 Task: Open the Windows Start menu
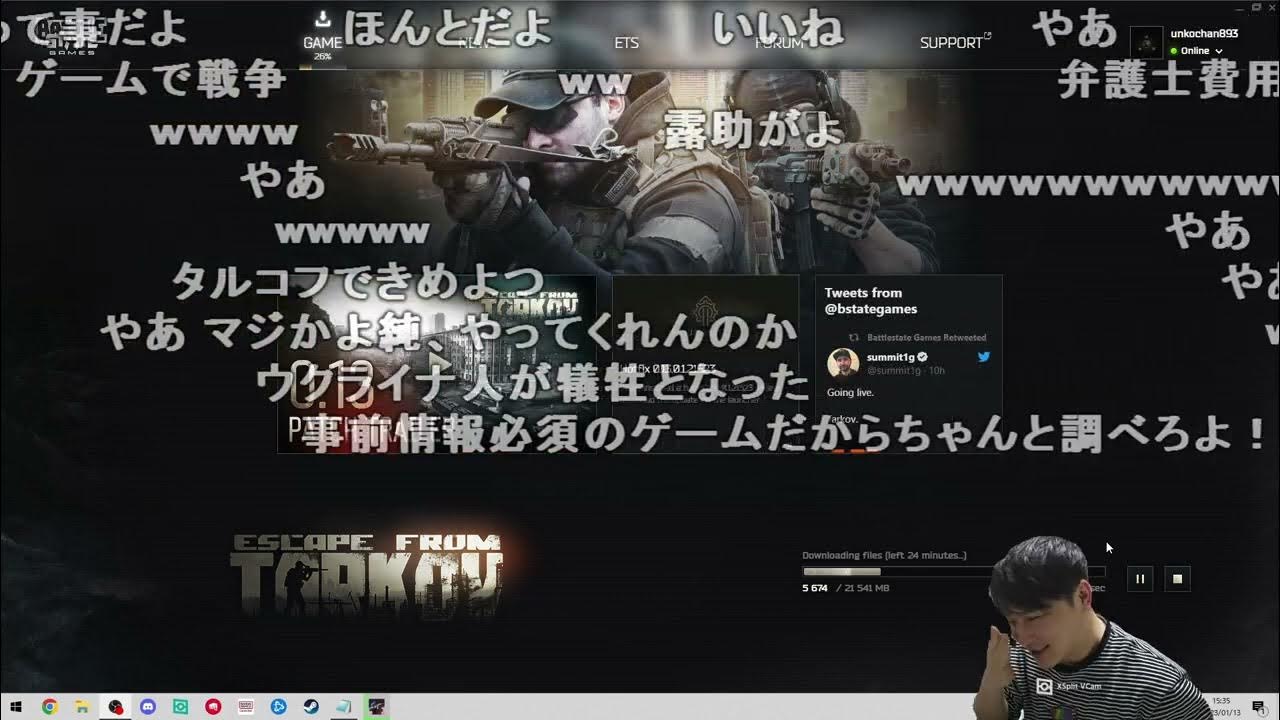click(x=16, y=707)
